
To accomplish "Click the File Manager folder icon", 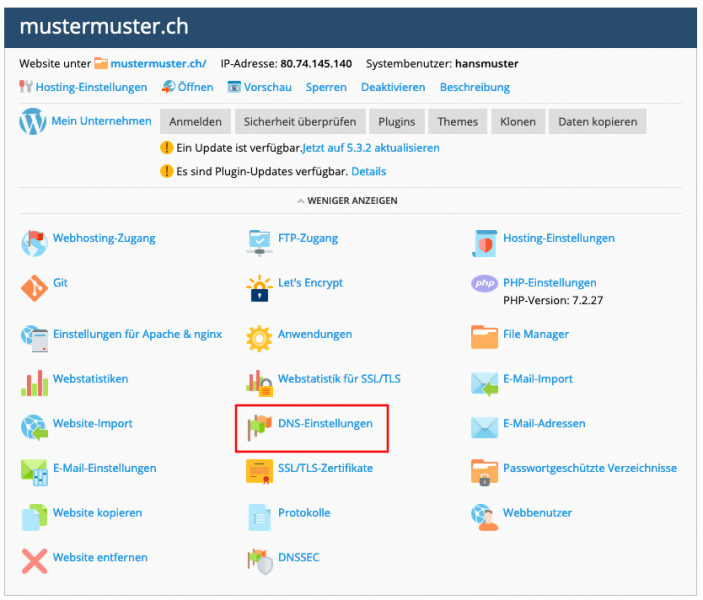I will point(484,336).
